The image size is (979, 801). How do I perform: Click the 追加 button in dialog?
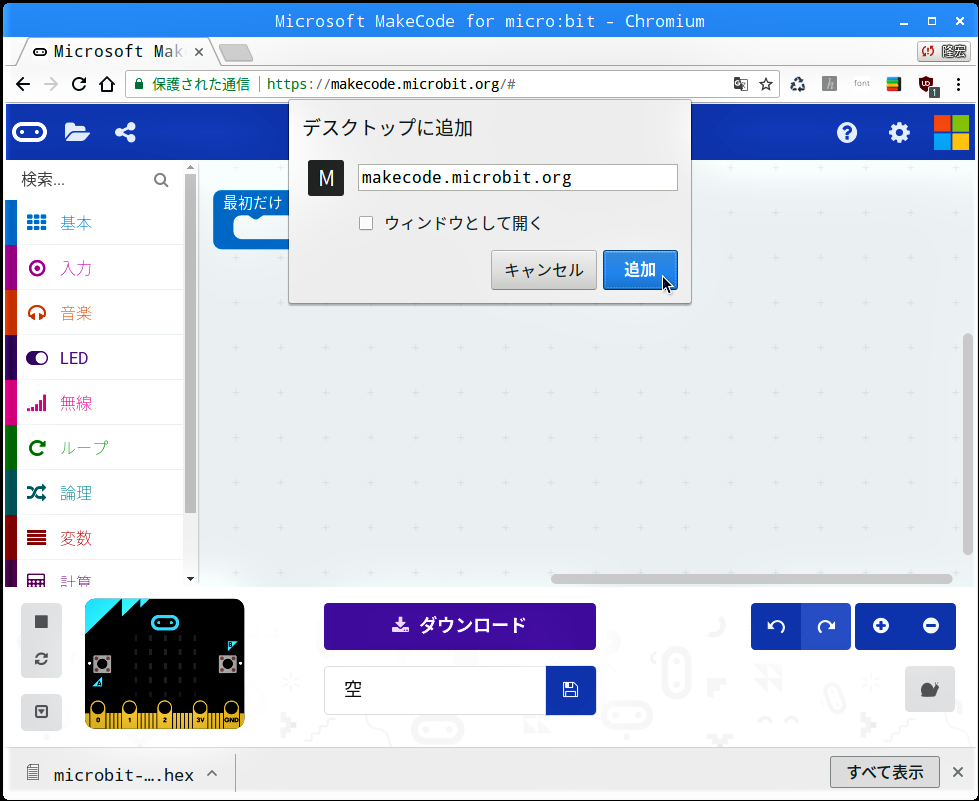pyautogui.click(x=640, y=270)
